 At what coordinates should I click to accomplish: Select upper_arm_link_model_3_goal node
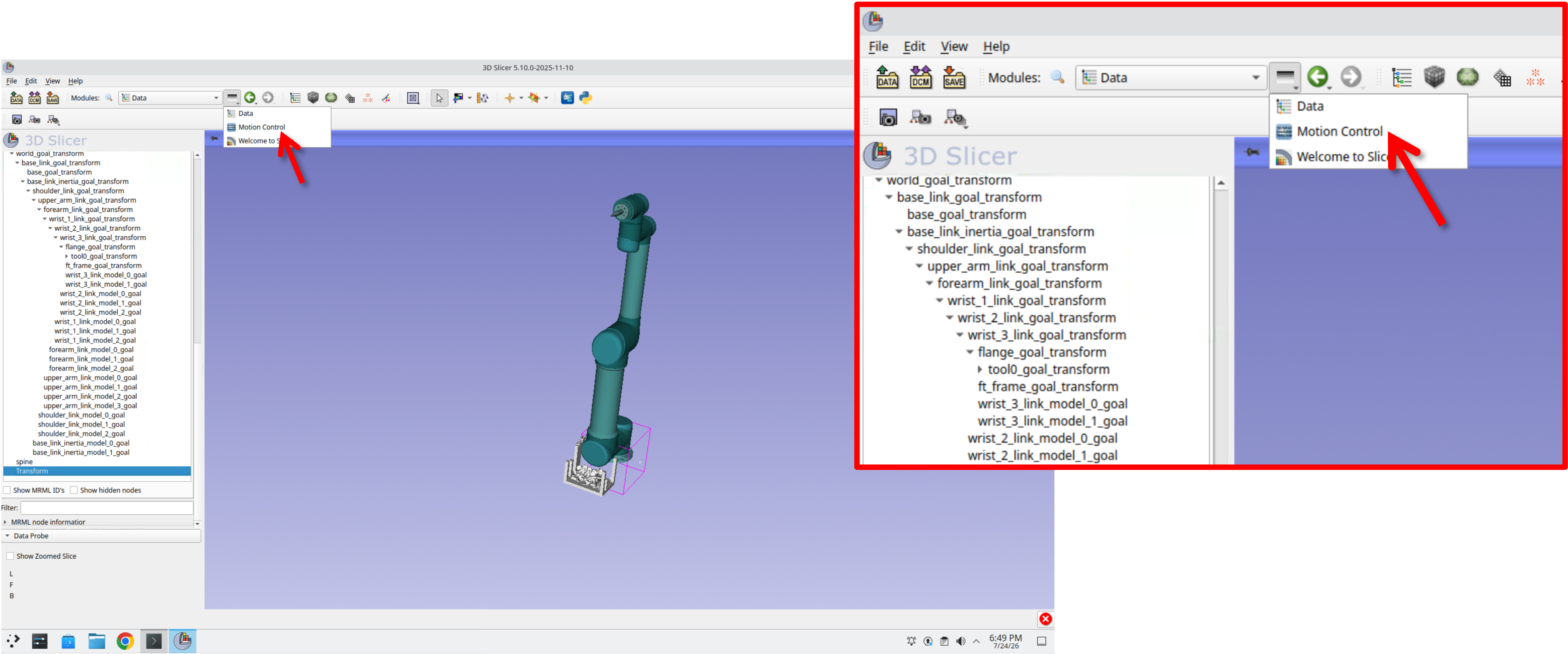tap(90, 406)
